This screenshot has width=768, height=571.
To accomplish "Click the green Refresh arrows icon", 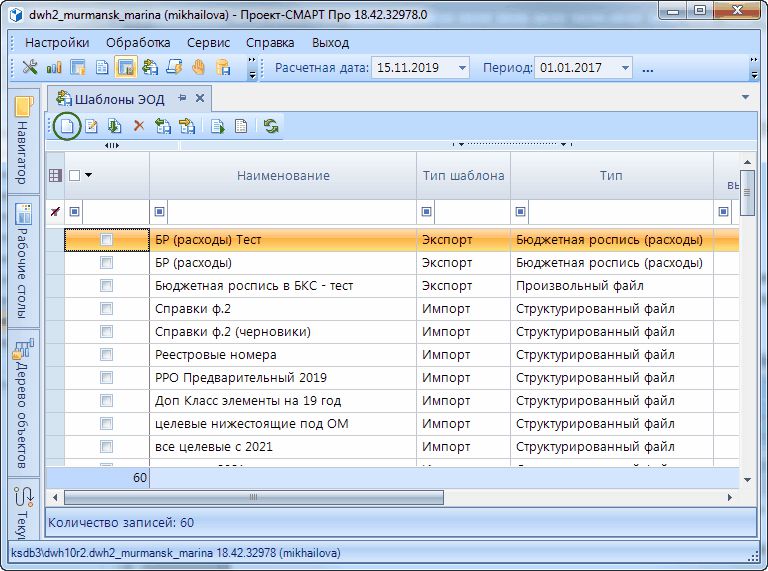I will tap(271, 126).
